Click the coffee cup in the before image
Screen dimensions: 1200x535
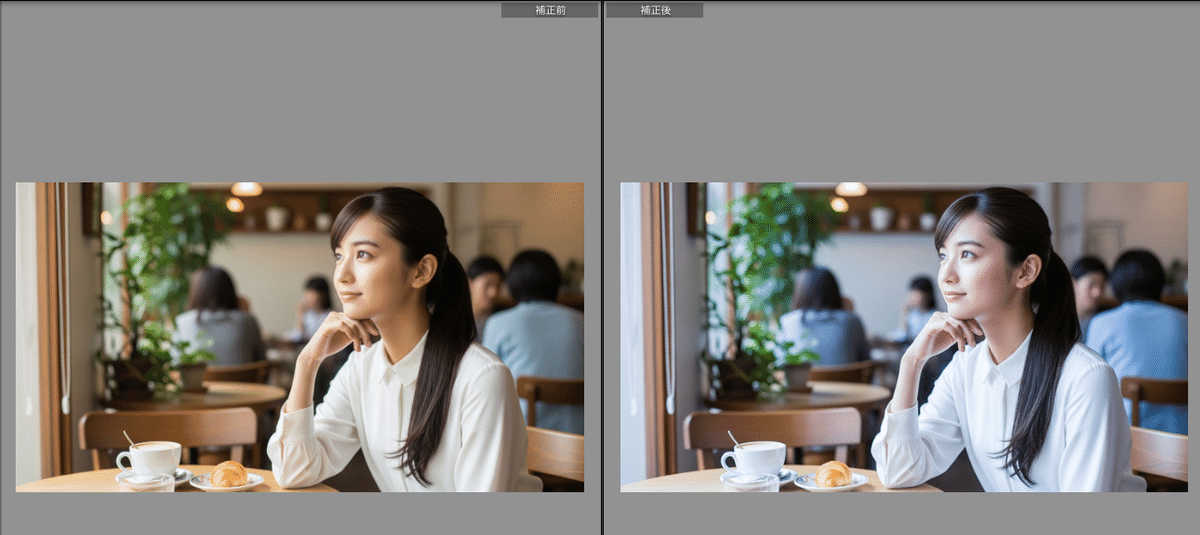click(x=151, y=458)
